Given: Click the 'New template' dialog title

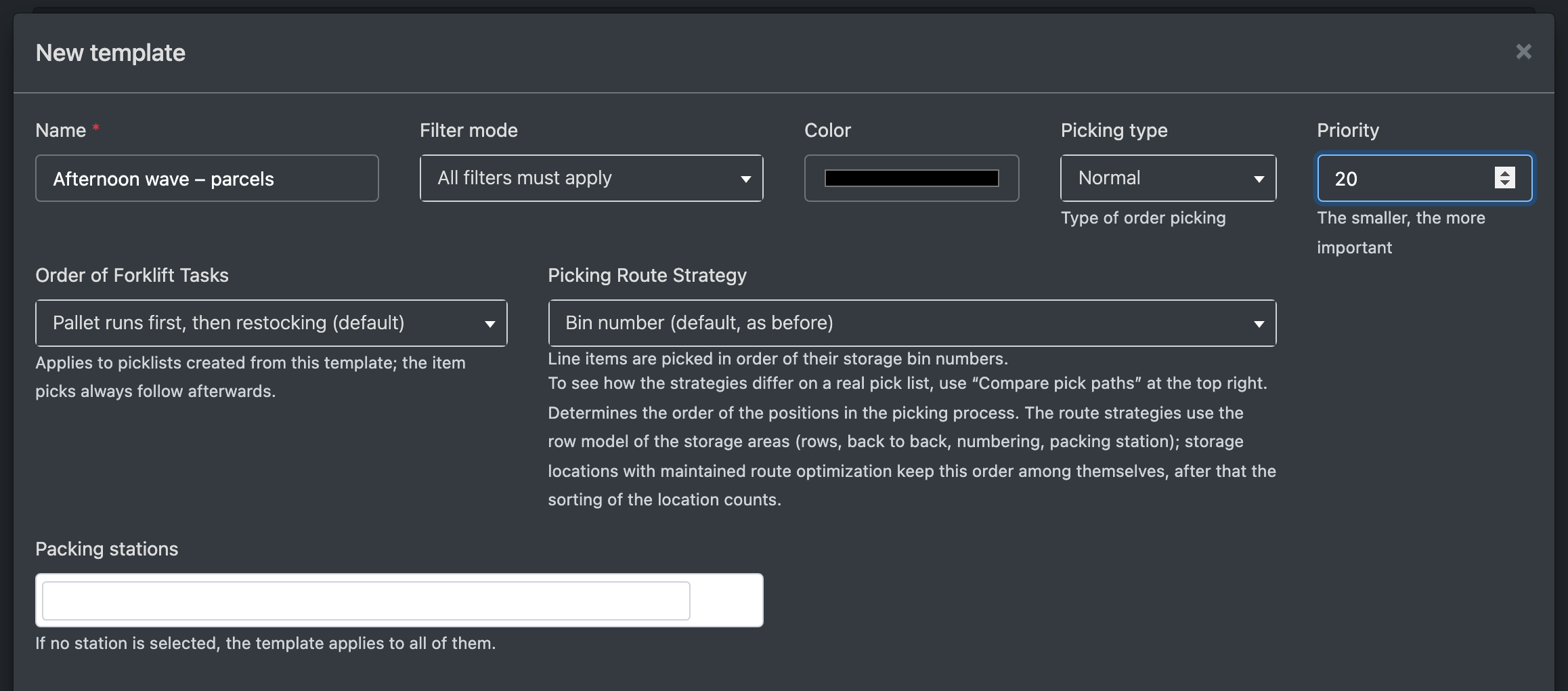Looking at the screenshot, I should point(110,53).
